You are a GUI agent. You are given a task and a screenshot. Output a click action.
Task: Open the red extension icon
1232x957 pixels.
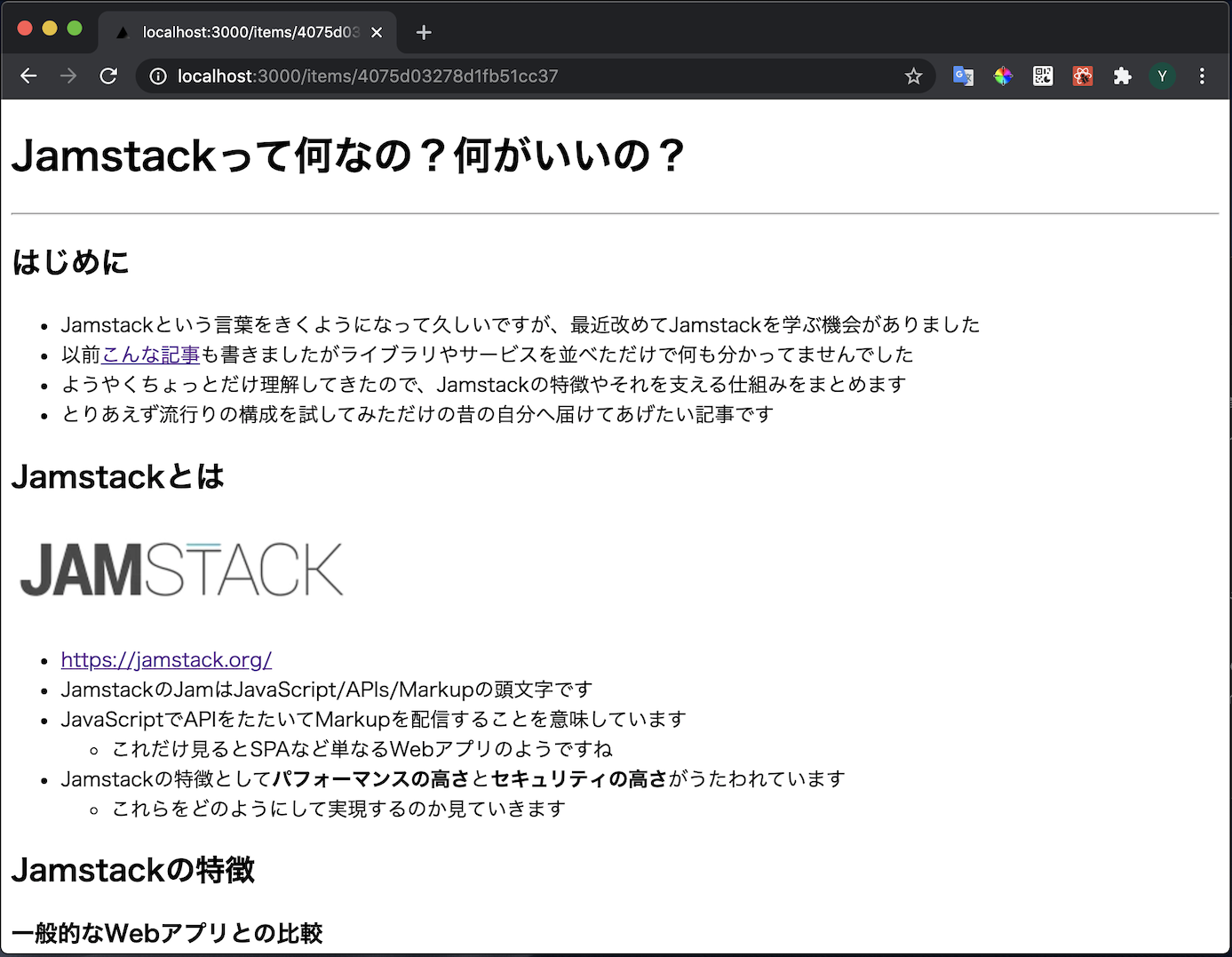(1083, 76)
